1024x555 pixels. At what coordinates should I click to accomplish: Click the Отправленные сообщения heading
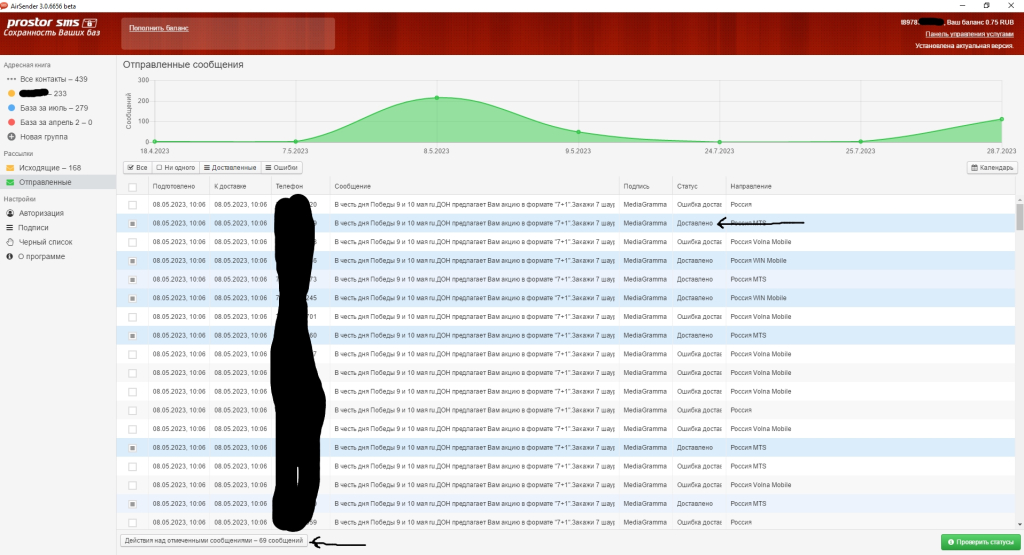183,65
